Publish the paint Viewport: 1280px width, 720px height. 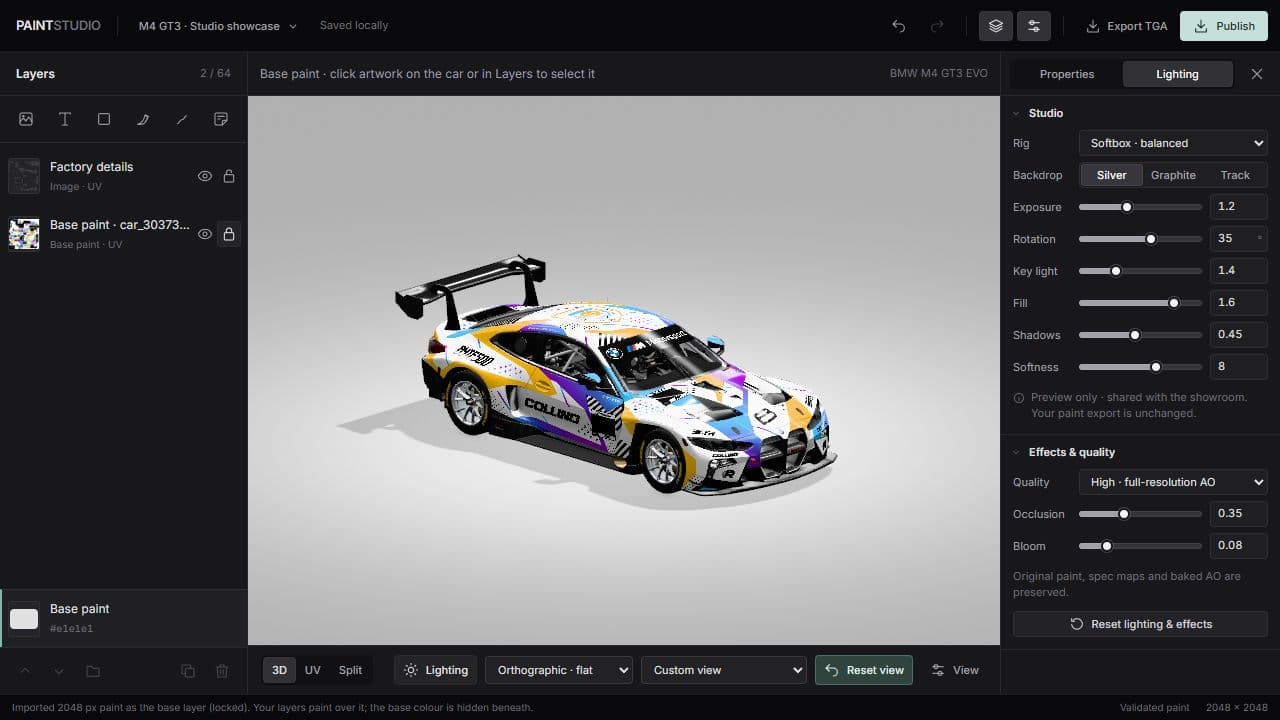pos(1224,26)
